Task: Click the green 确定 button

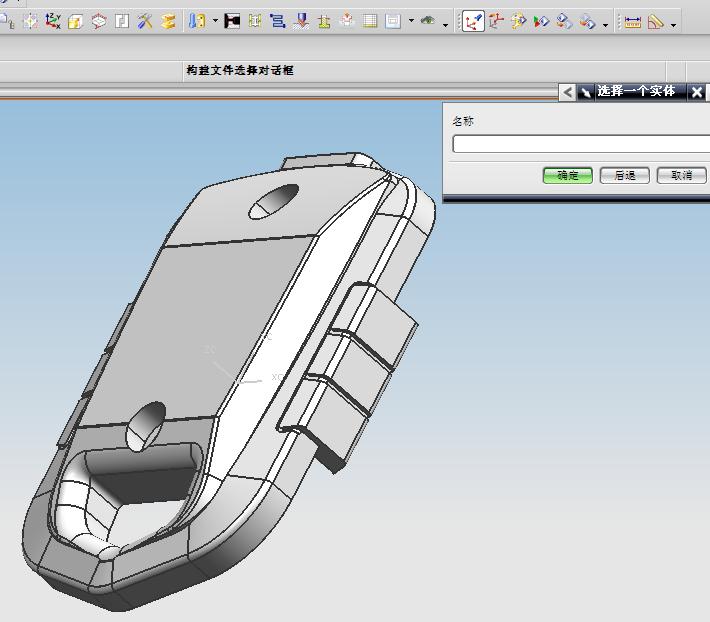Action: click(568, 175)
